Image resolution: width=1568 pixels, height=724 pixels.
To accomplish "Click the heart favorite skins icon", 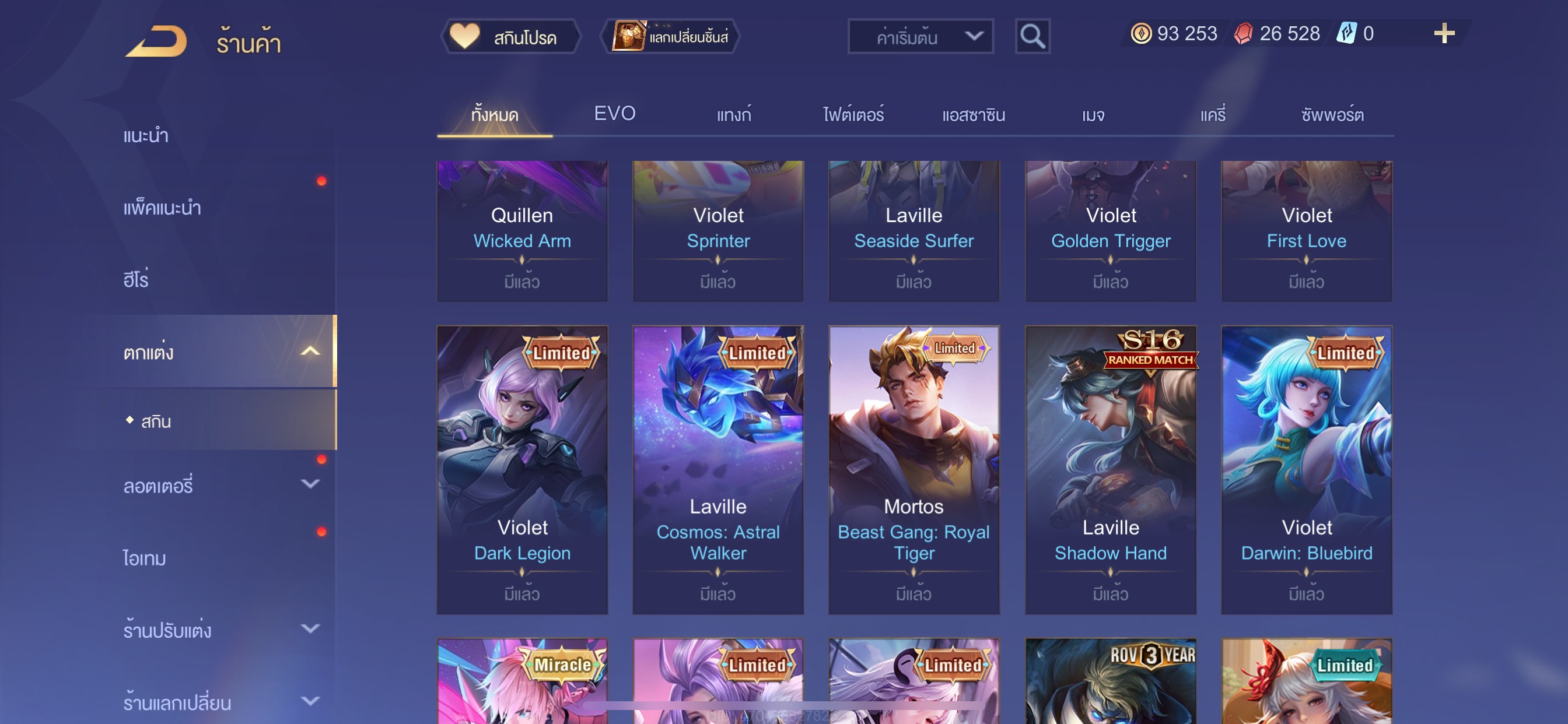I will pos(464,36).
